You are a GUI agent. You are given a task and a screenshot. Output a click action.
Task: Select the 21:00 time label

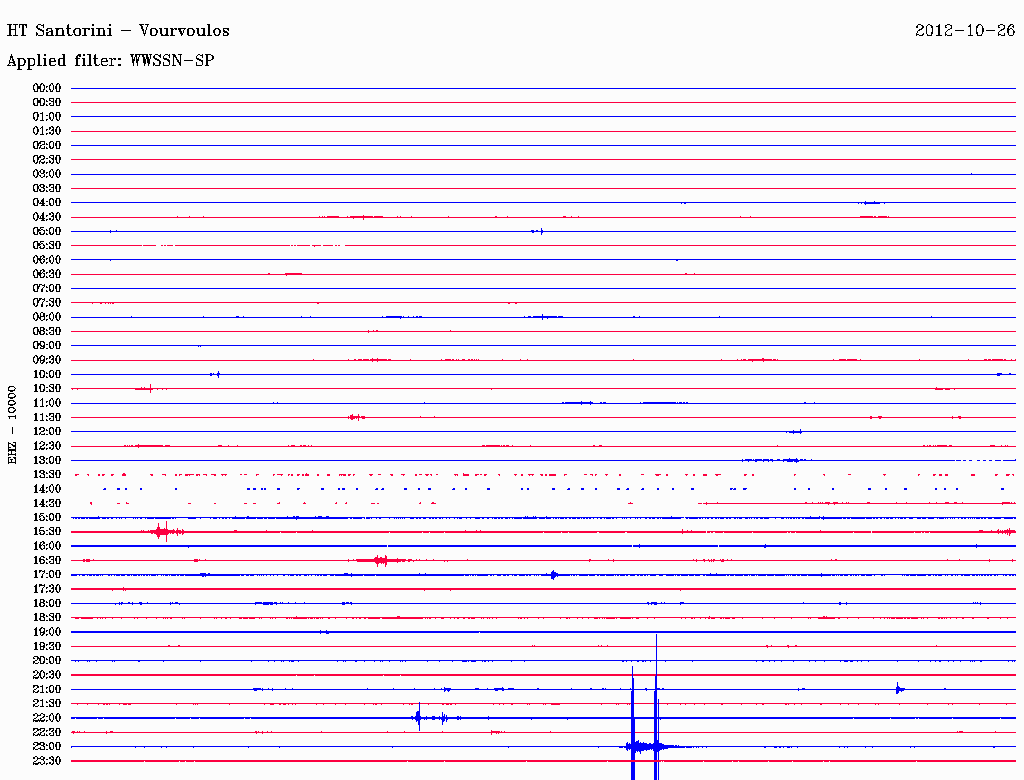pos(47,689)
